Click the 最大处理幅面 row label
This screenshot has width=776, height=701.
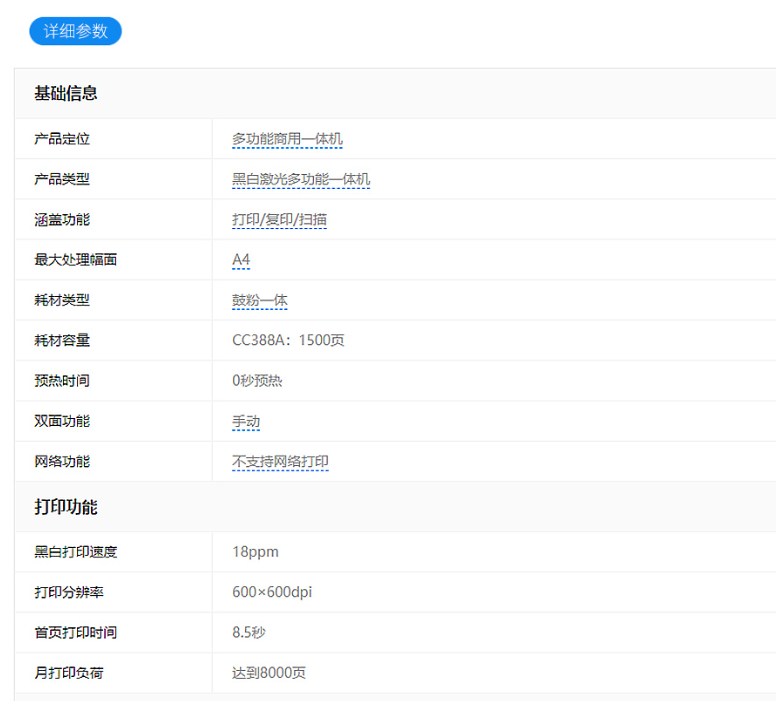point(76,260)
